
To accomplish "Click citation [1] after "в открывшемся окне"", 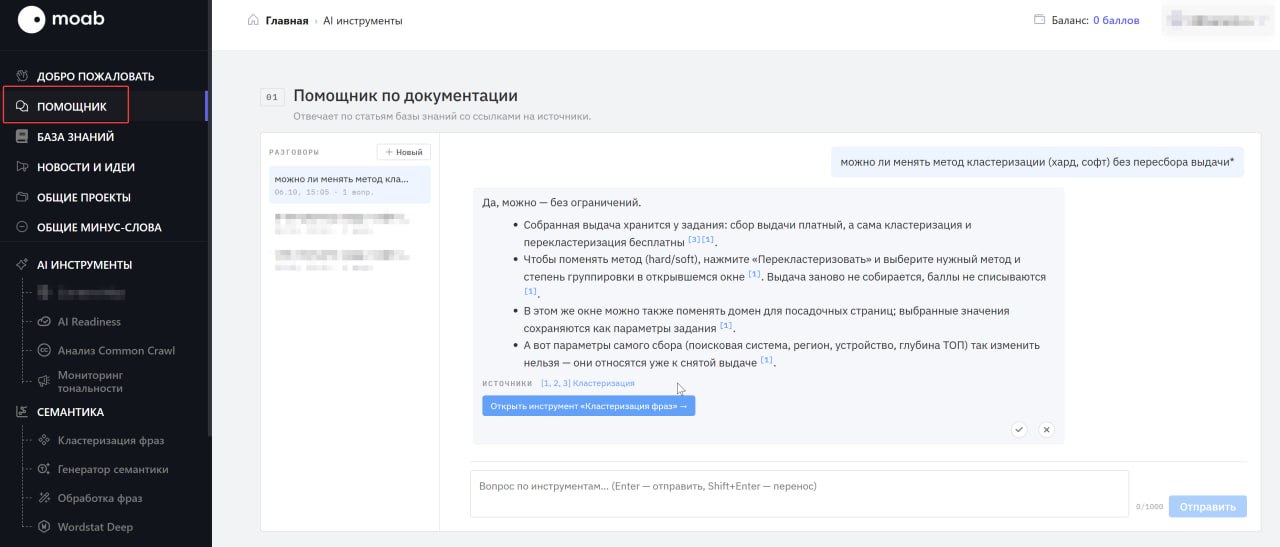I will 755,274.
